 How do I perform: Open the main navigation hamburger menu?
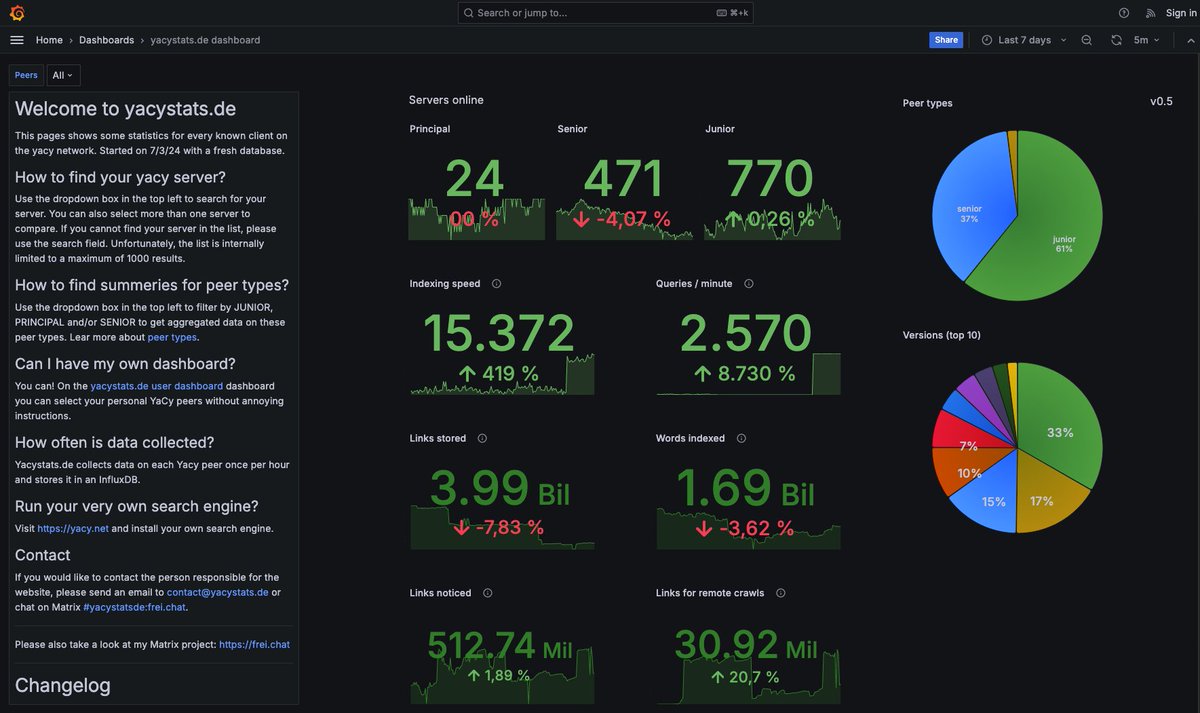click(16, 40)
